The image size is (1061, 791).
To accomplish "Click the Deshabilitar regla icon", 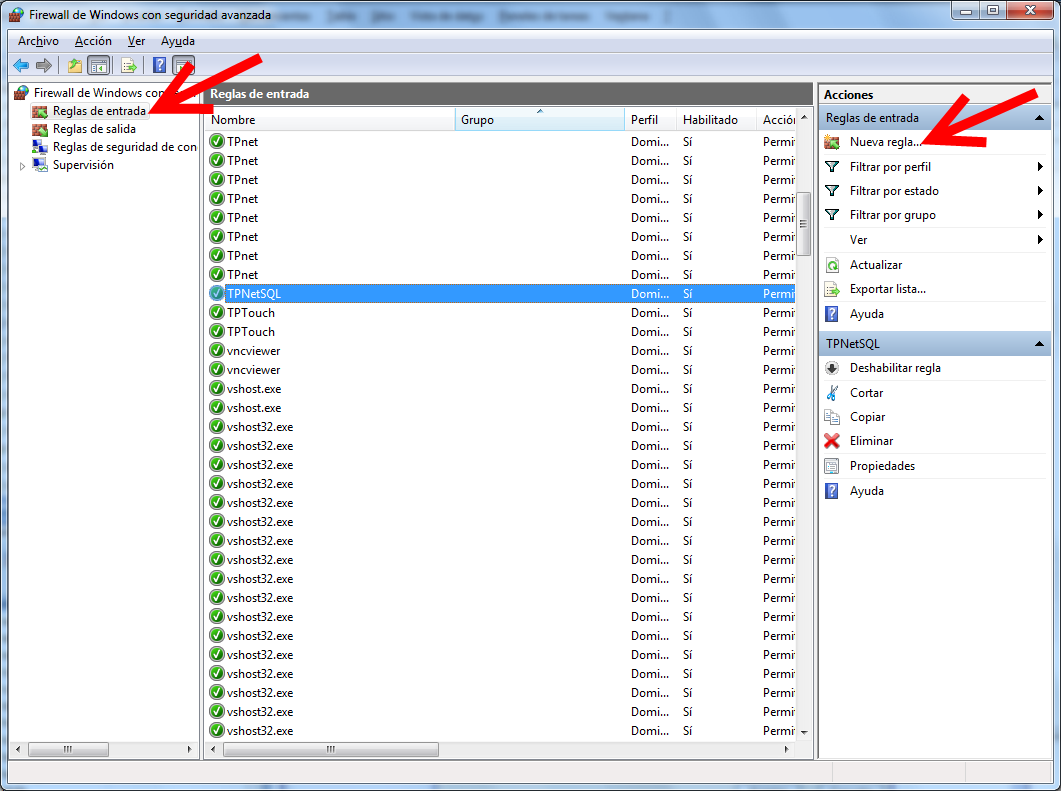I will pos(832,368).
